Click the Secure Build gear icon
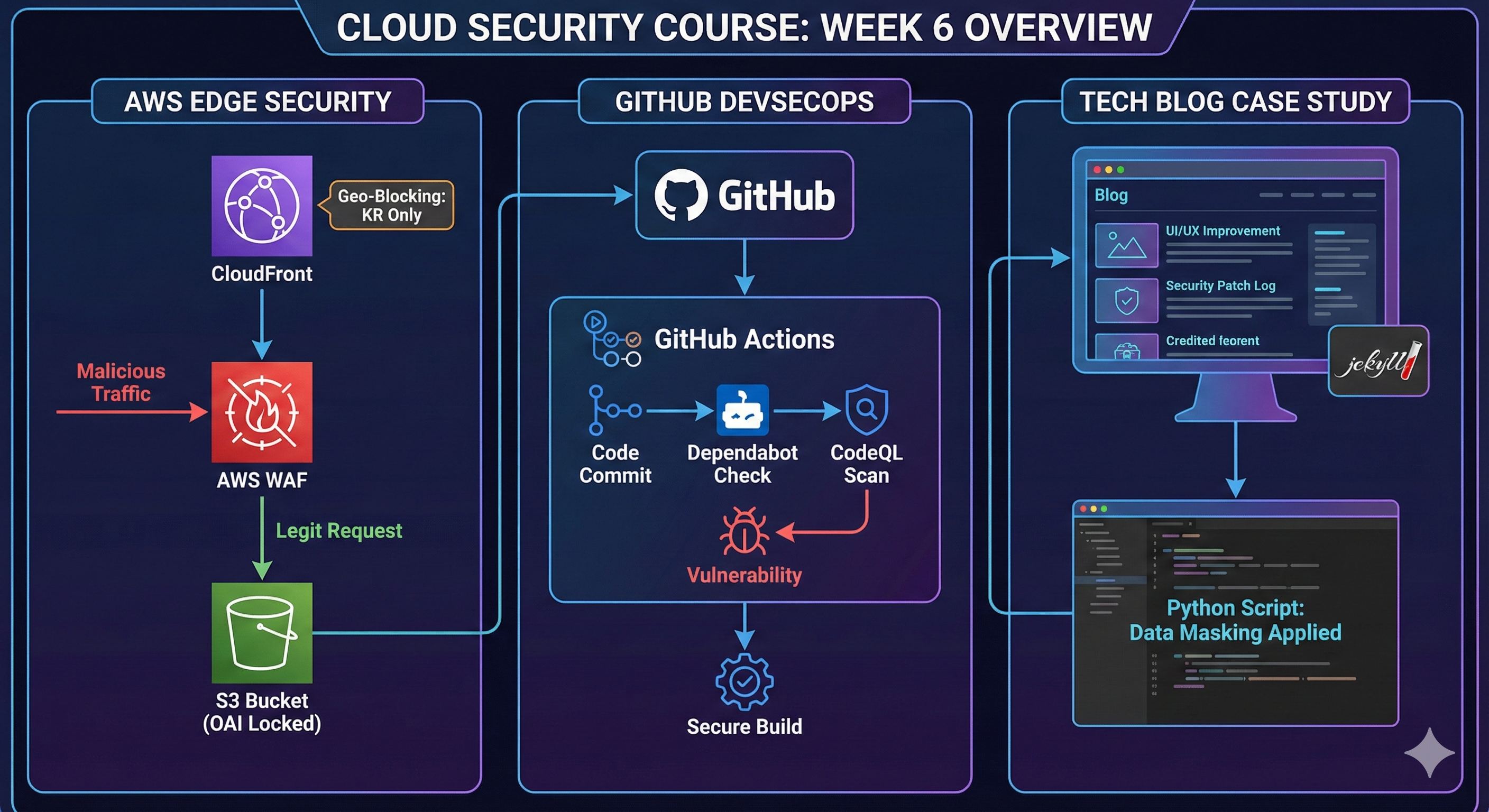 (744, 682)
